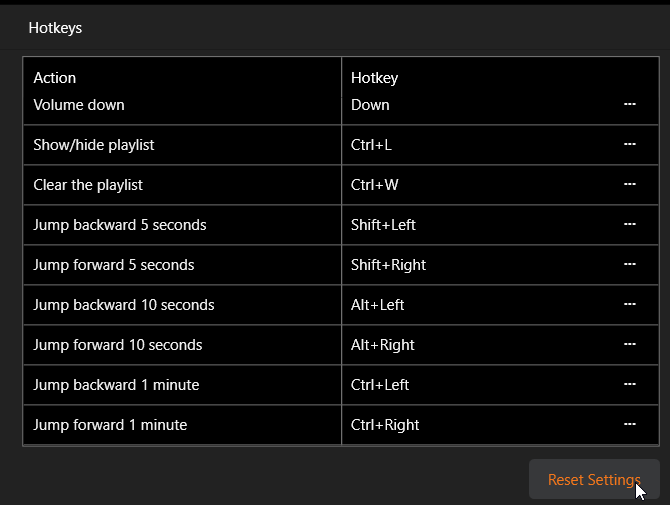This screenshot has height=505, width=670.
Task: Open ellipsis menu for Show/hide playlist
Action: (630, 145)
